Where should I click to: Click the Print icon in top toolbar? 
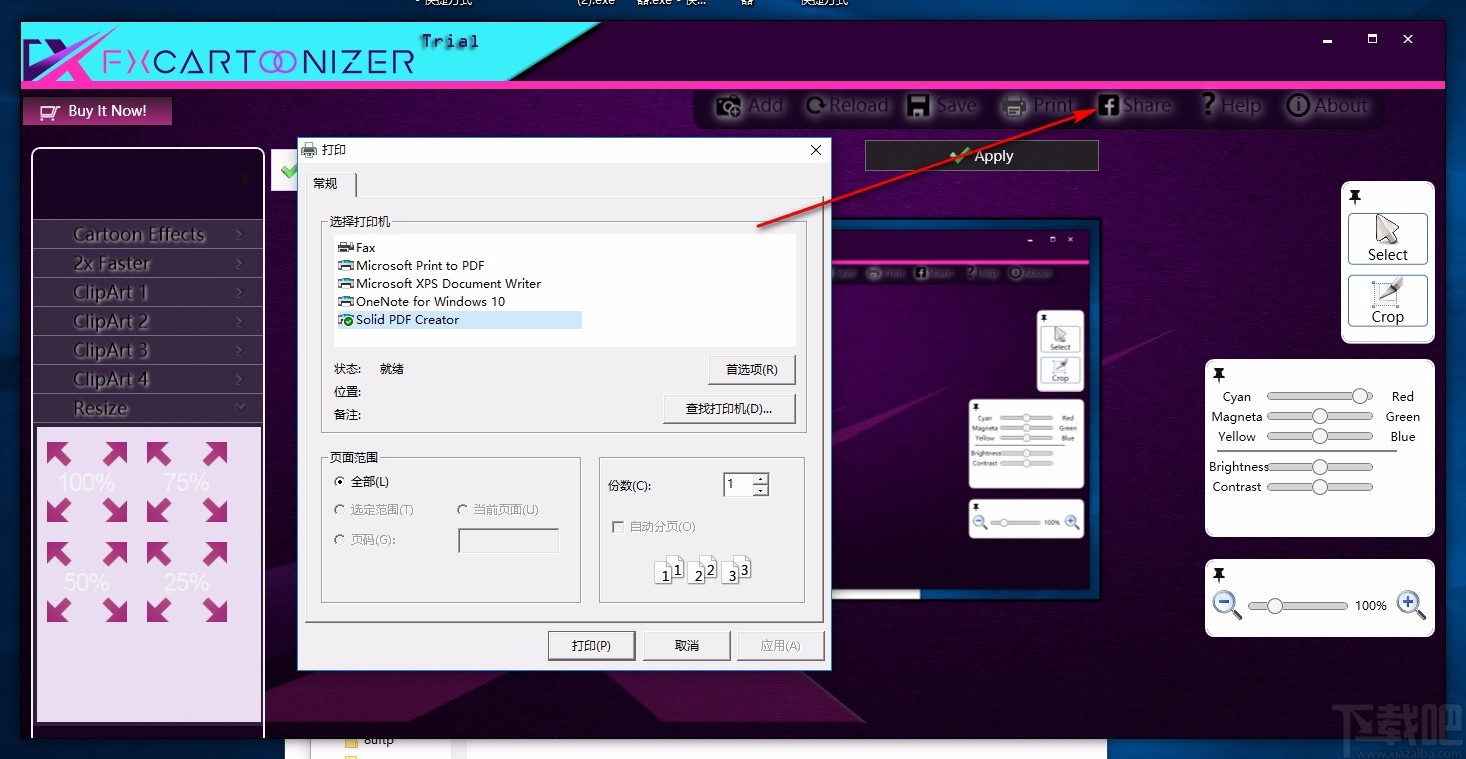1014,105
